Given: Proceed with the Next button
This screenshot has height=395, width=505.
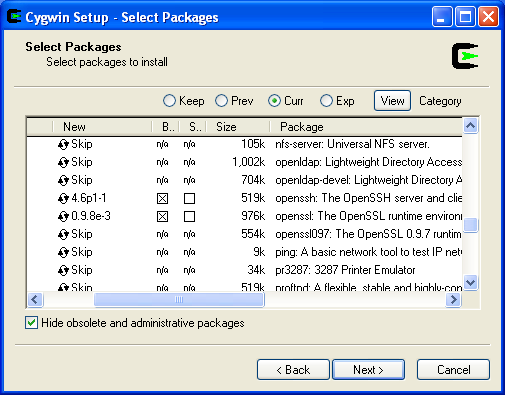Looking at the screenshot, I should click(368, 370).
